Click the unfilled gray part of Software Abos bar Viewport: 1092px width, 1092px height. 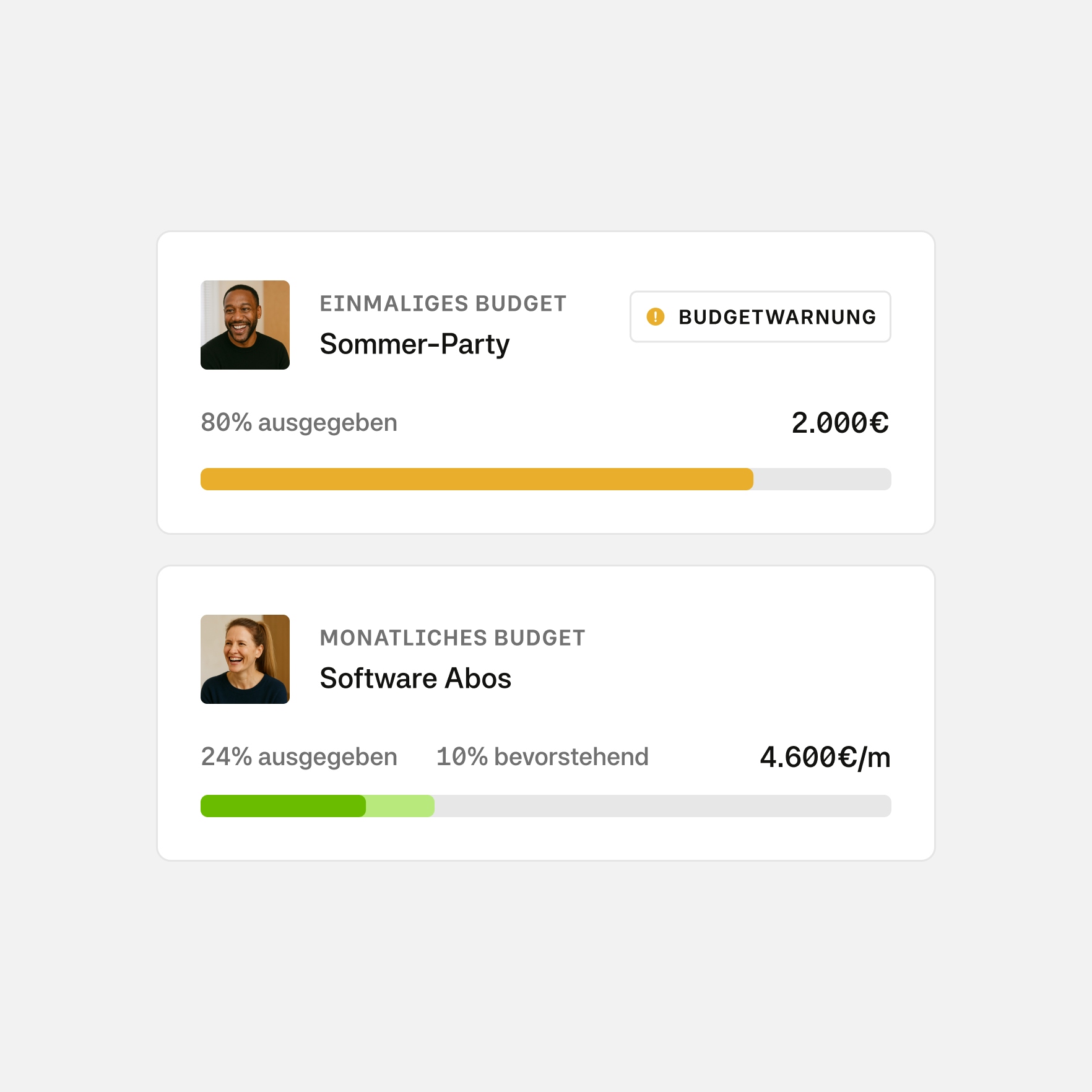tap(662, 806)
